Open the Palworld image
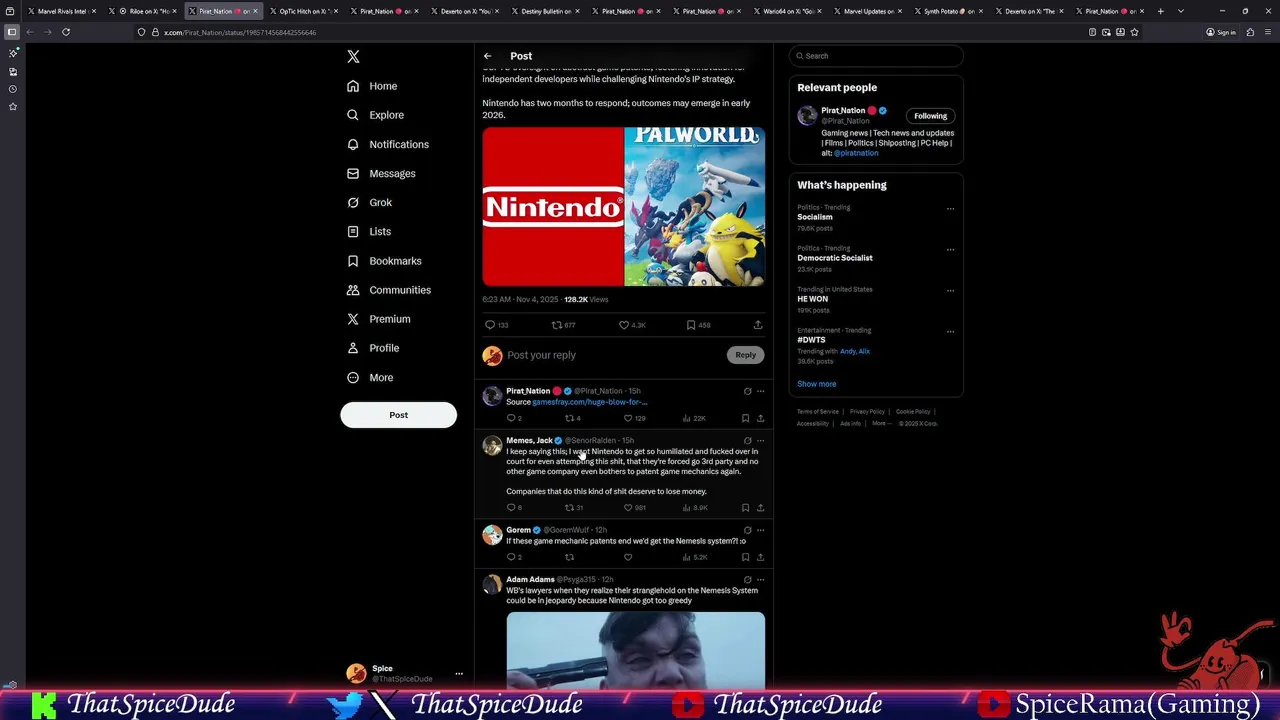The image size is (1280, 720). (695, 207)
